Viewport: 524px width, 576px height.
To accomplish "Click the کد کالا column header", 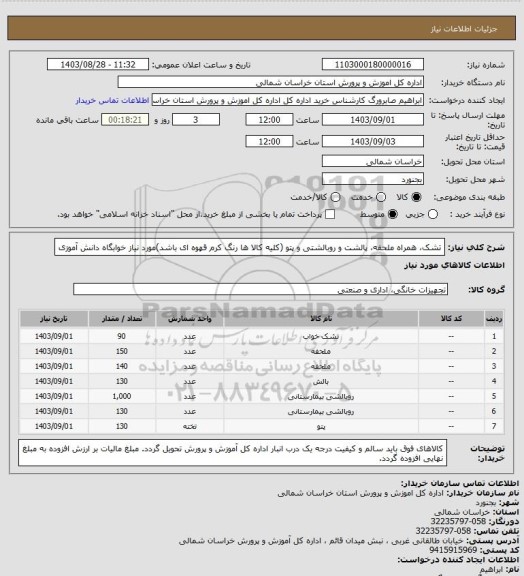I will pyautogui.click(x=451, y=319).
